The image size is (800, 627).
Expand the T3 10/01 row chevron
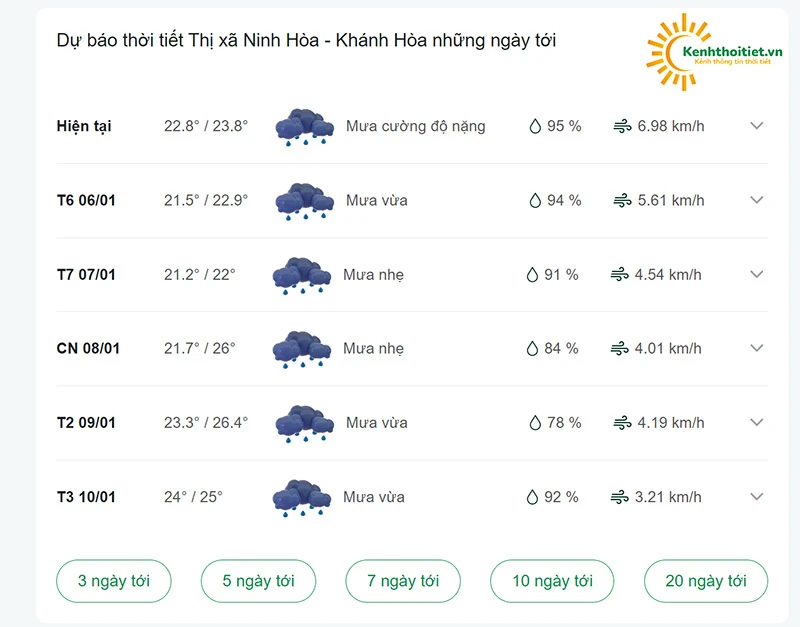[756, 496]
